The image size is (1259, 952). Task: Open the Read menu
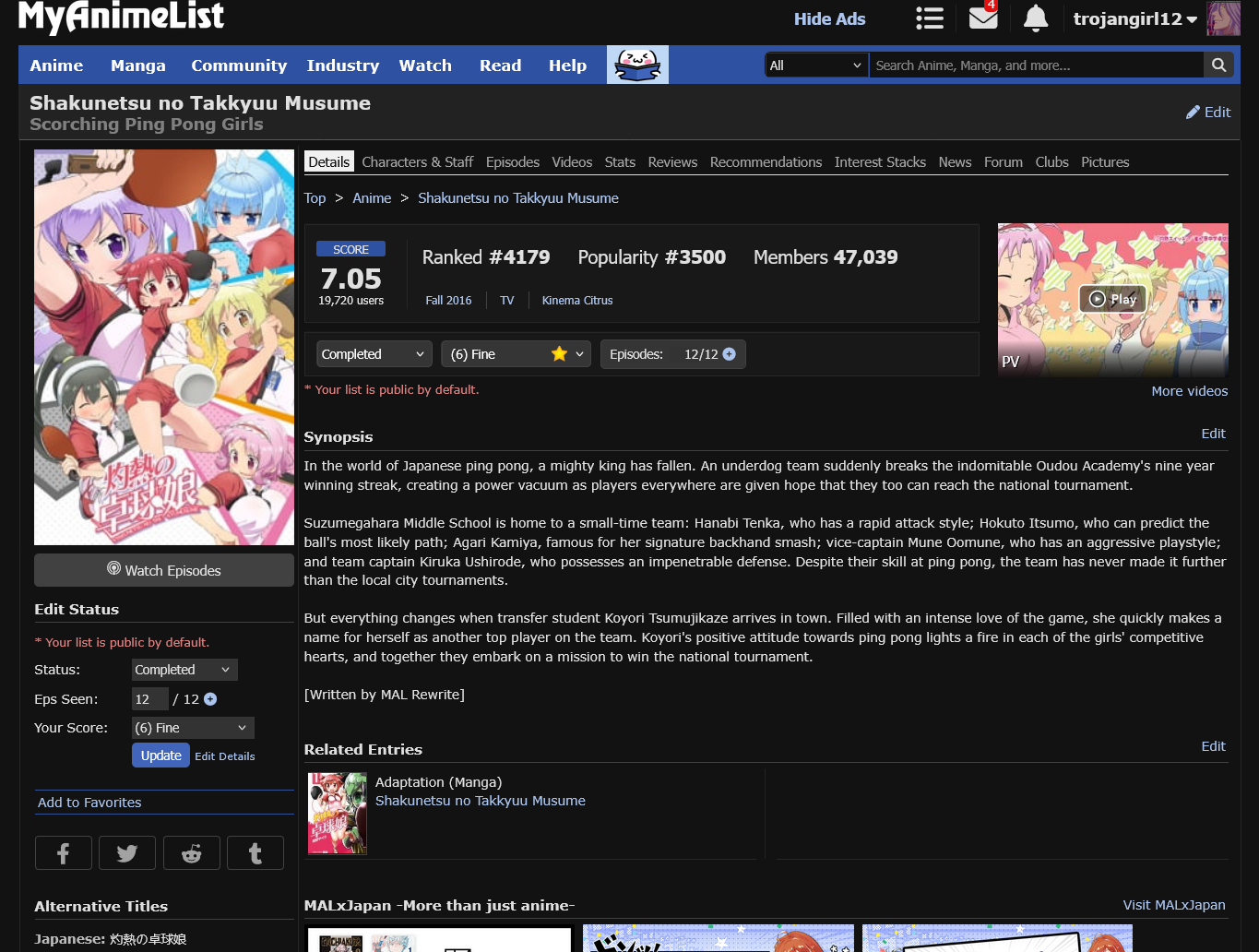500,65
